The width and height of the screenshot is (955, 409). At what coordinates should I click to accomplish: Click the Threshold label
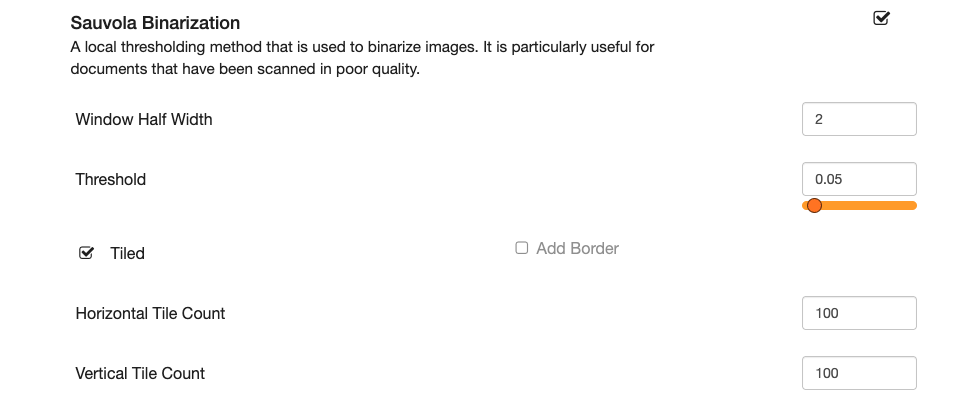pyautogui.click(x=111, y=180)
